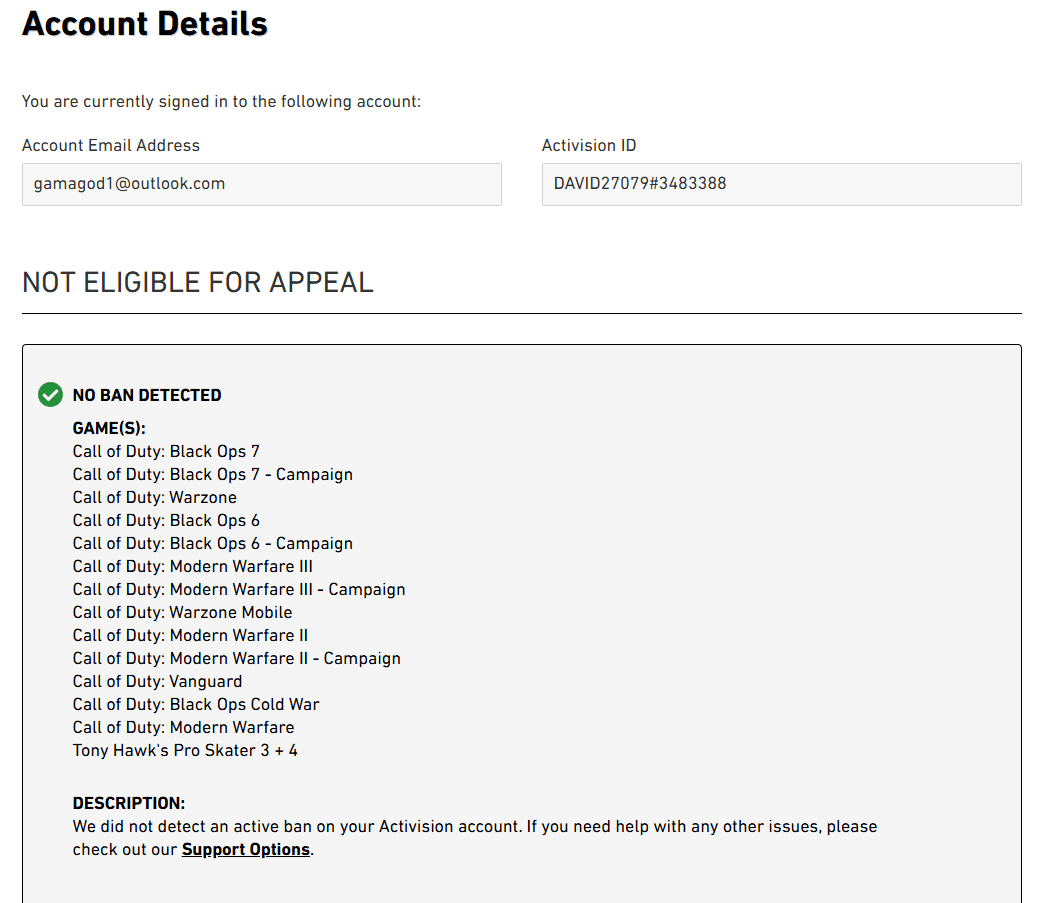Click the green checkmark icon
The height and width of the screenshot is (903, 1059).
[50, 395]
